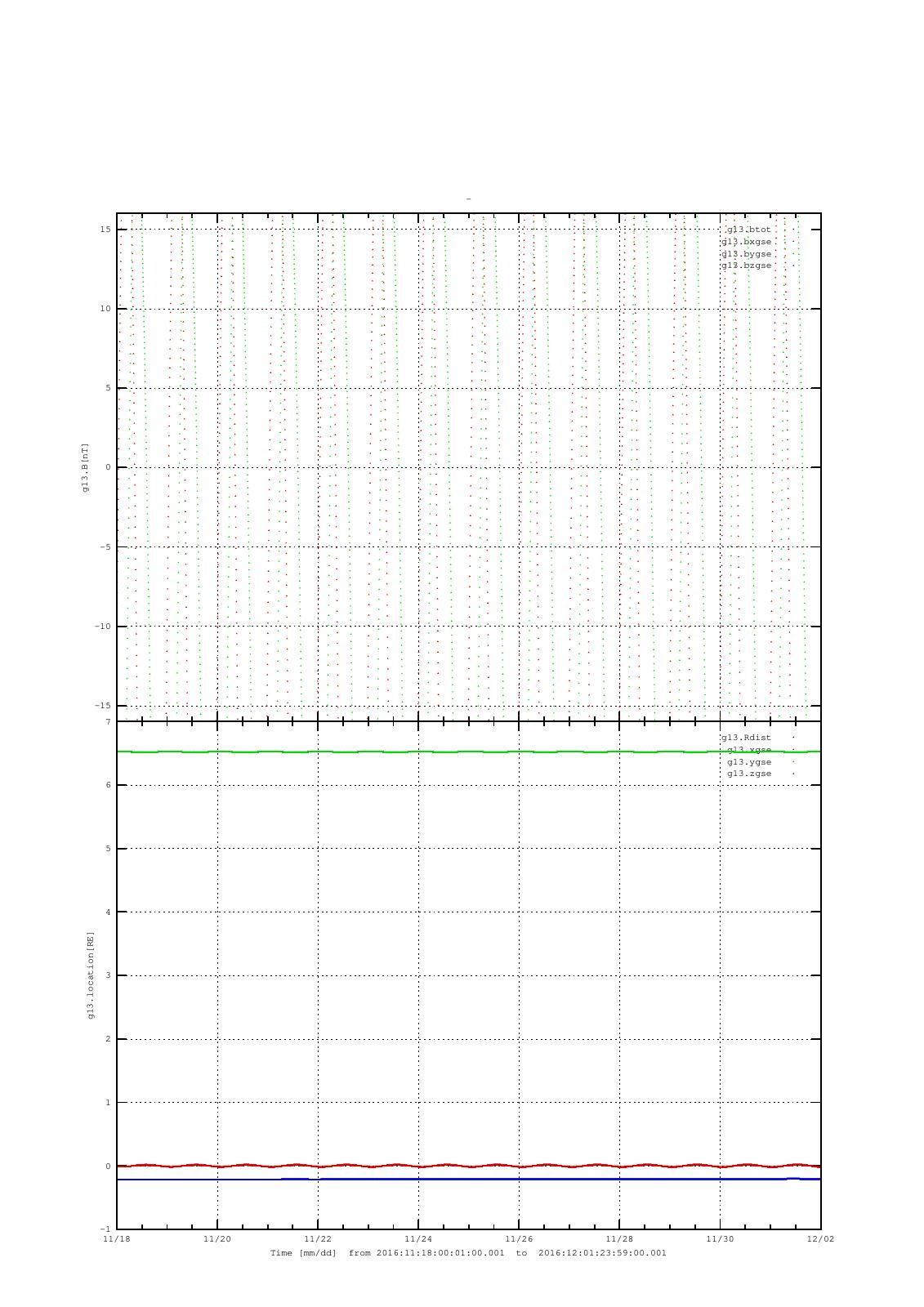Image resolution: width=924 pixels, height=1307 pixels.
Task: Click the g13.Rdist legend entry
Action: 746,738
